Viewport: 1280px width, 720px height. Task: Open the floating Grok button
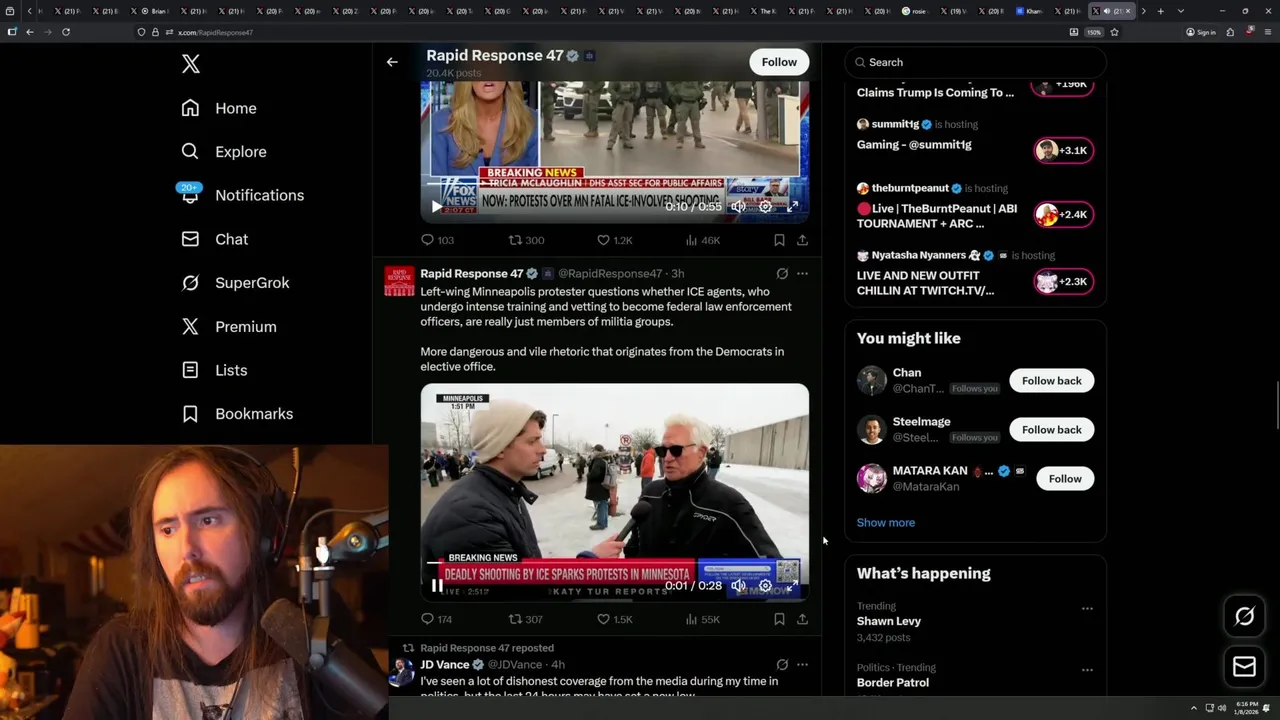tap(1244, 617)
